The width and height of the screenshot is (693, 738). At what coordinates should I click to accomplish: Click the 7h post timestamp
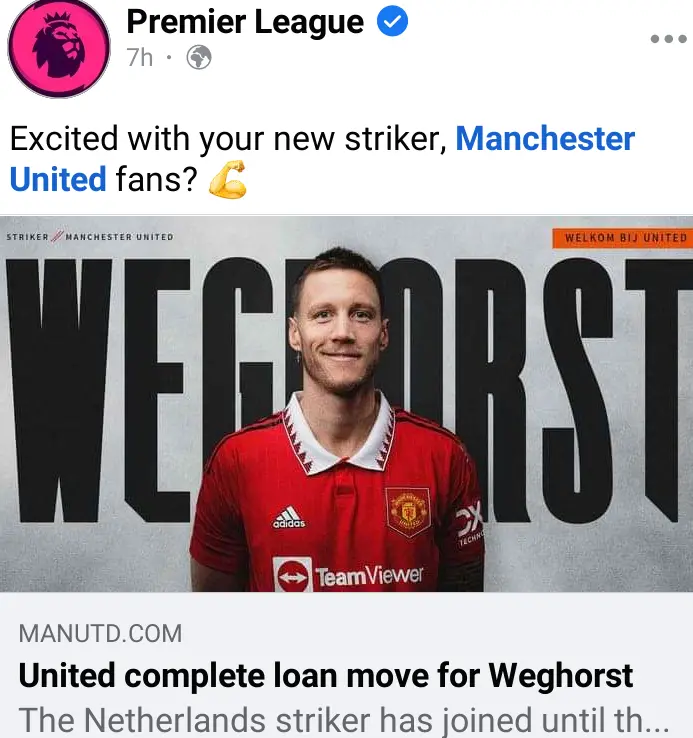[139, 58]
